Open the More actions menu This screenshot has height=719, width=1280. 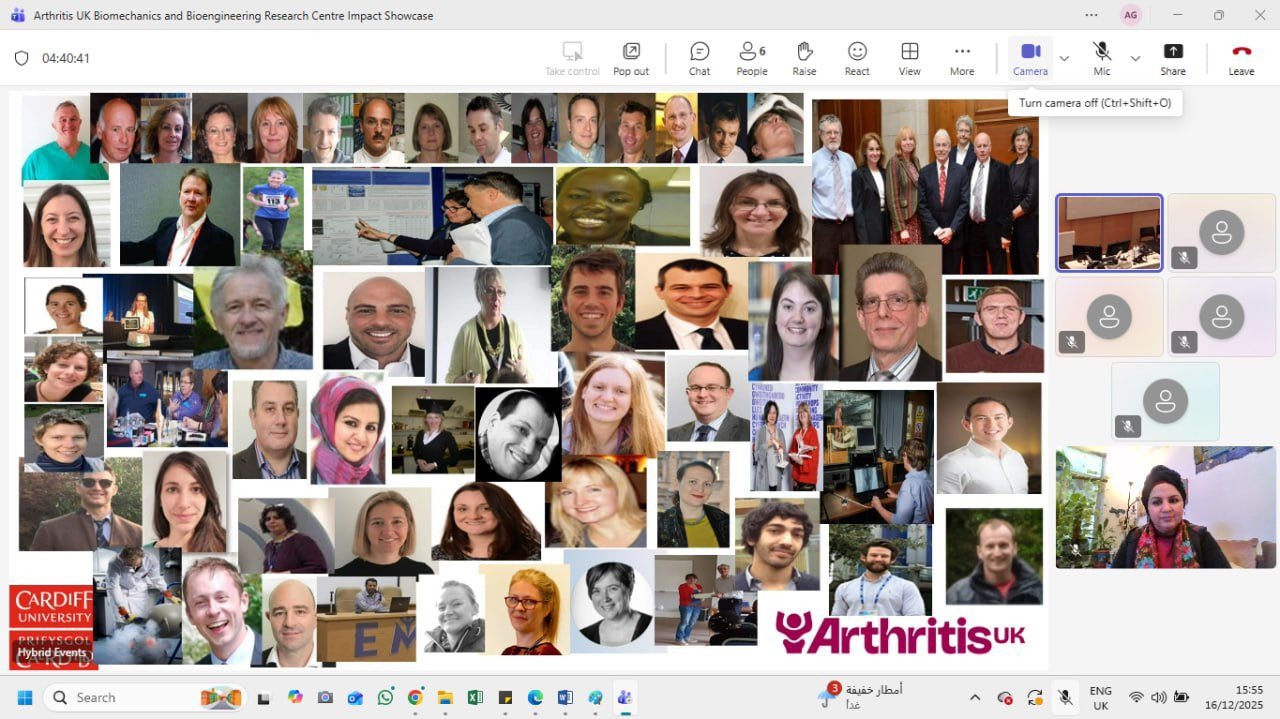pyautogui.click(x=962, y=58)
